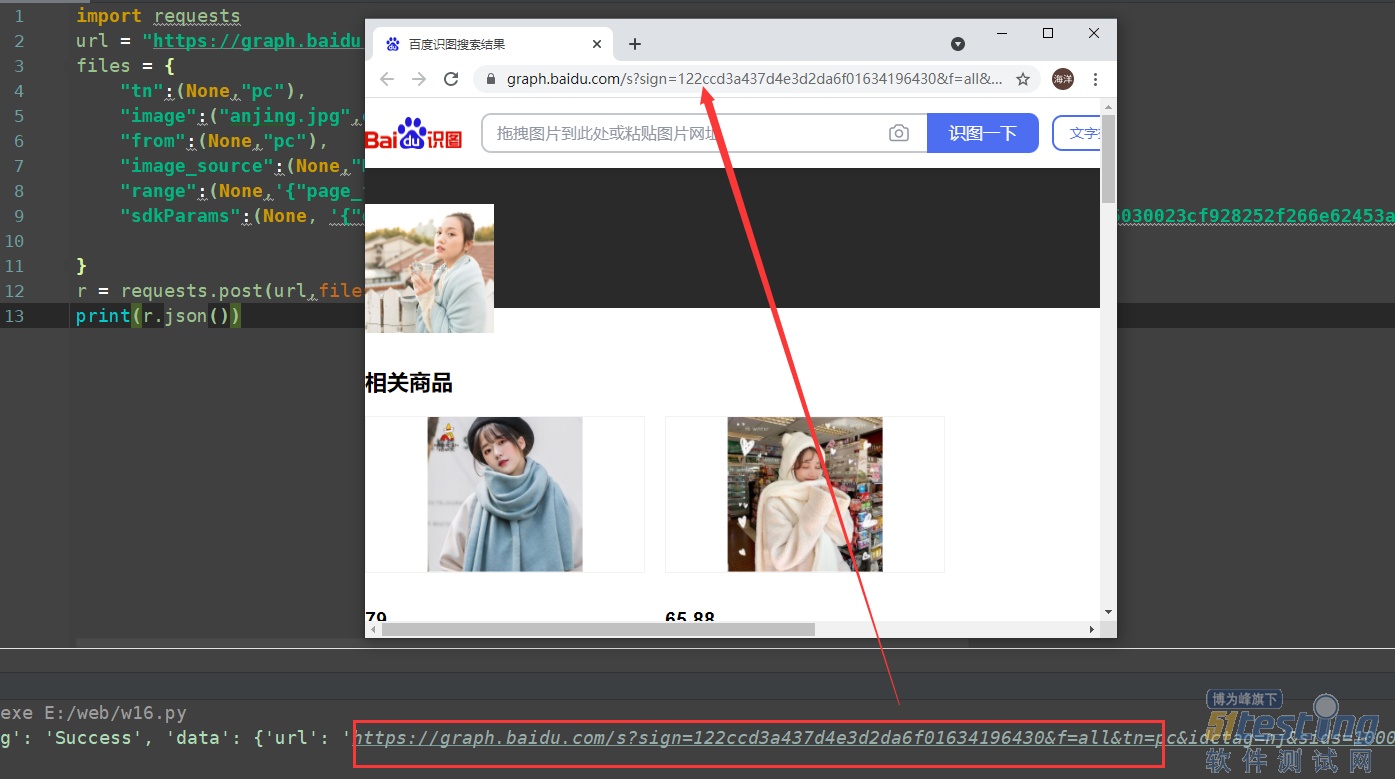Screen dimensions: 1395x779
Task: Open the blue scarf product image
Action: pyautogui.click(x=505, y=494)
